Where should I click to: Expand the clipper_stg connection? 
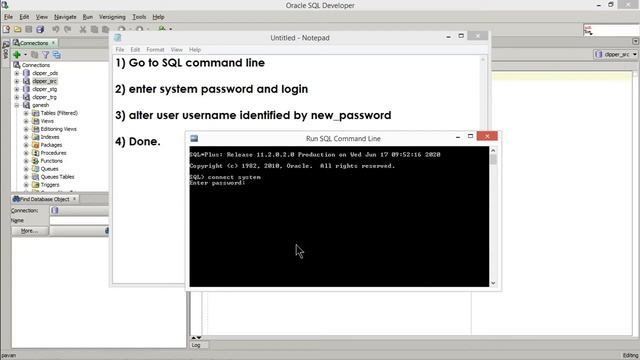[x=17, y=89]
